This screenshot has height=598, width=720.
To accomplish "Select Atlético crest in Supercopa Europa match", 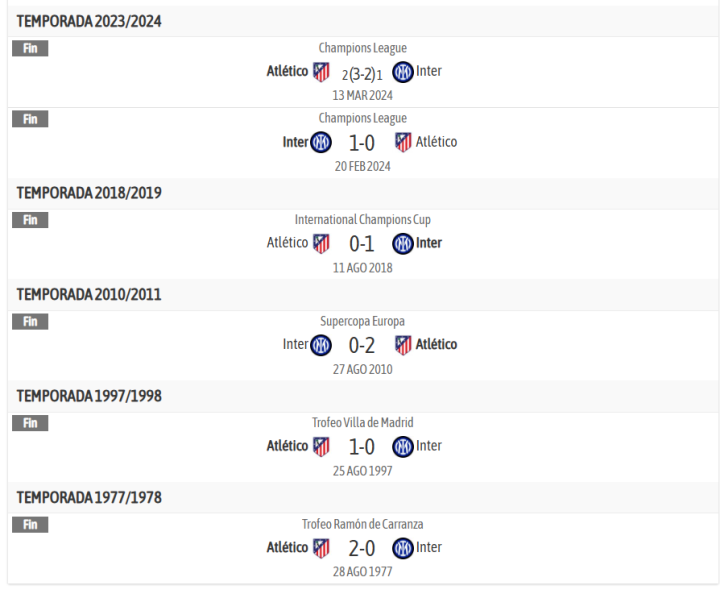I will coord(403,345).
